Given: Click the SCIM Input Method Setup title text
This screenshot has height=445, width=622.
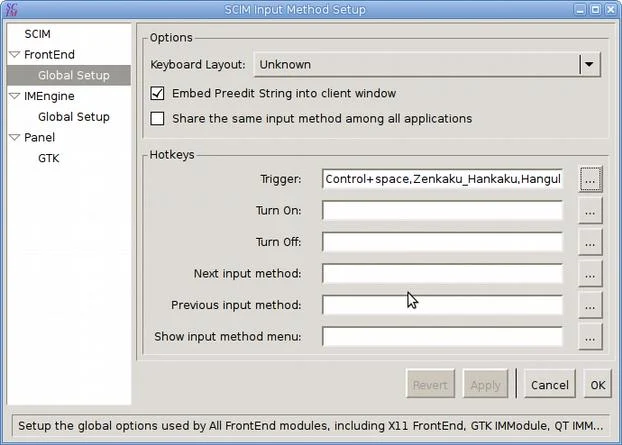Looking at the screenshot, I should [295, 10].
